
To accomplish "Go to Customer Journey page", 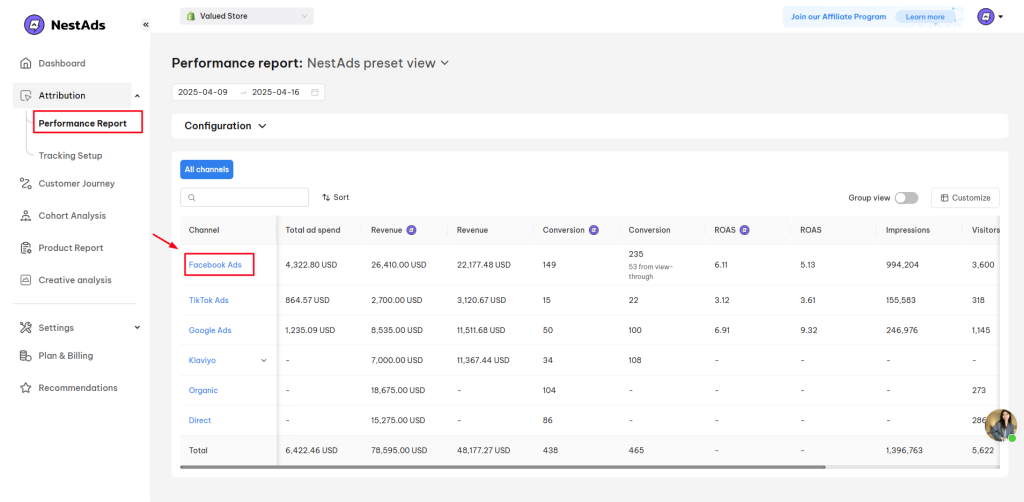I will [x=76, y=183].
